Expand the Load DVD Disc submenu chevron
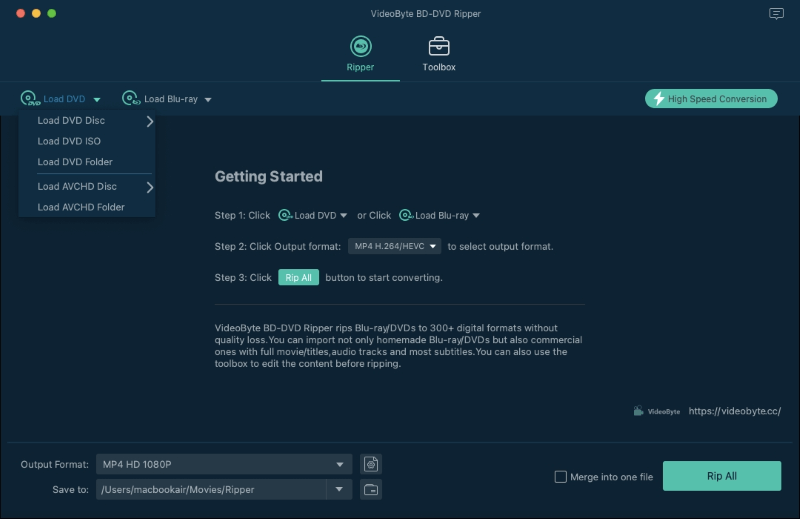The width and height of the screenshot is (800, 519). (149, 121)
